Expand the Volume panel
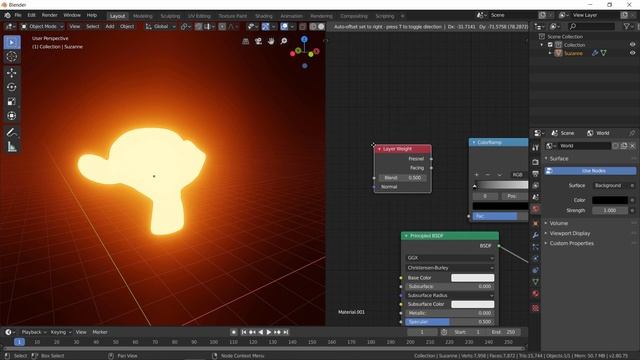 tap(558, 223)
